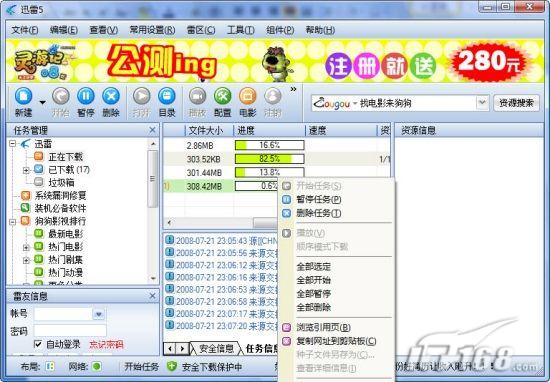Expand the 热门电影 tree node
The image size is (550, 382).
pos(26,247)
